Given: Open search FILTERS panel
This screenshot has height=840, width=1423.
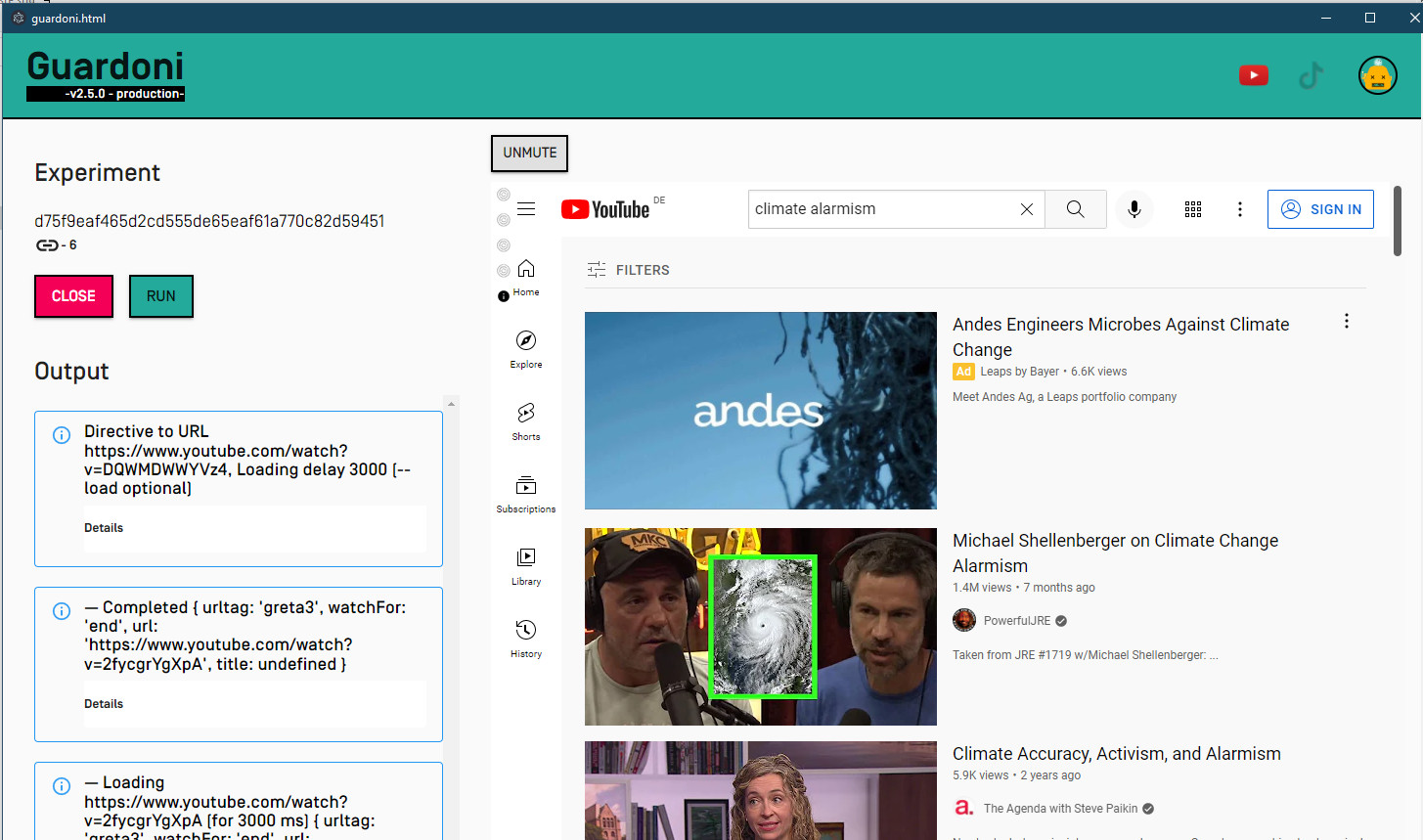Looking at the screenshot, I should pyautogui.click(x=628, y=270).
